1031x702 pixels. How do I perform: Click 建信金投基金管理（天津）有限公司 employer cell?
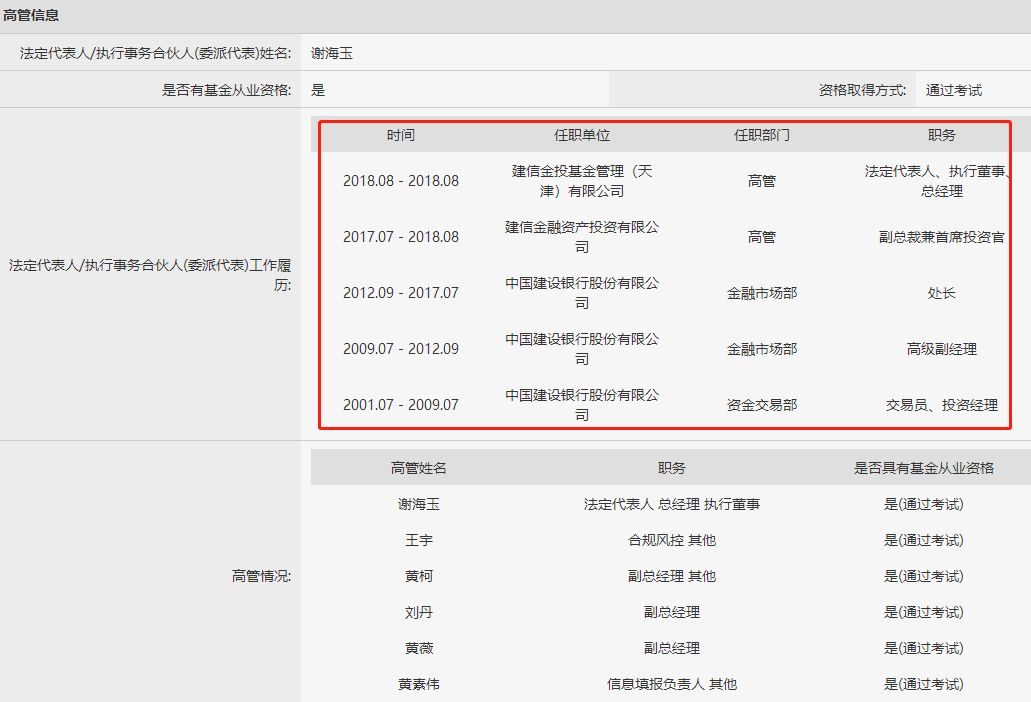(582, 181)
